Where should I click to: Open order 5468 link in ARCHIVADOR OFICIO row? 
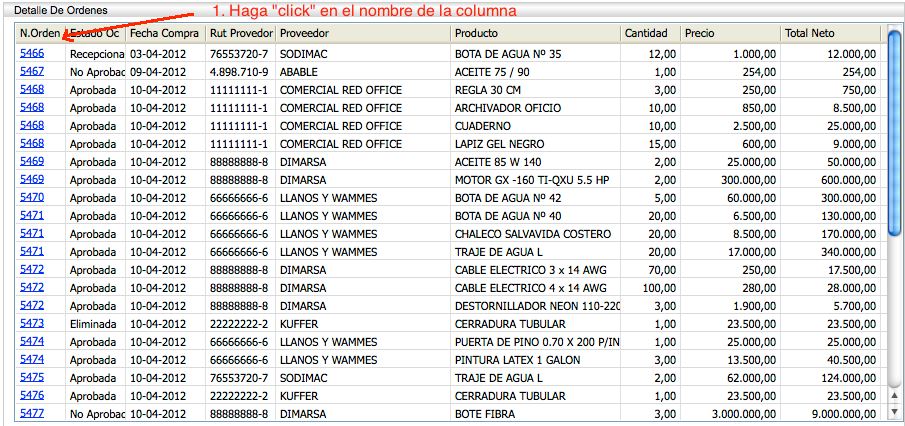pyautogui.click(x=32, y=107)
